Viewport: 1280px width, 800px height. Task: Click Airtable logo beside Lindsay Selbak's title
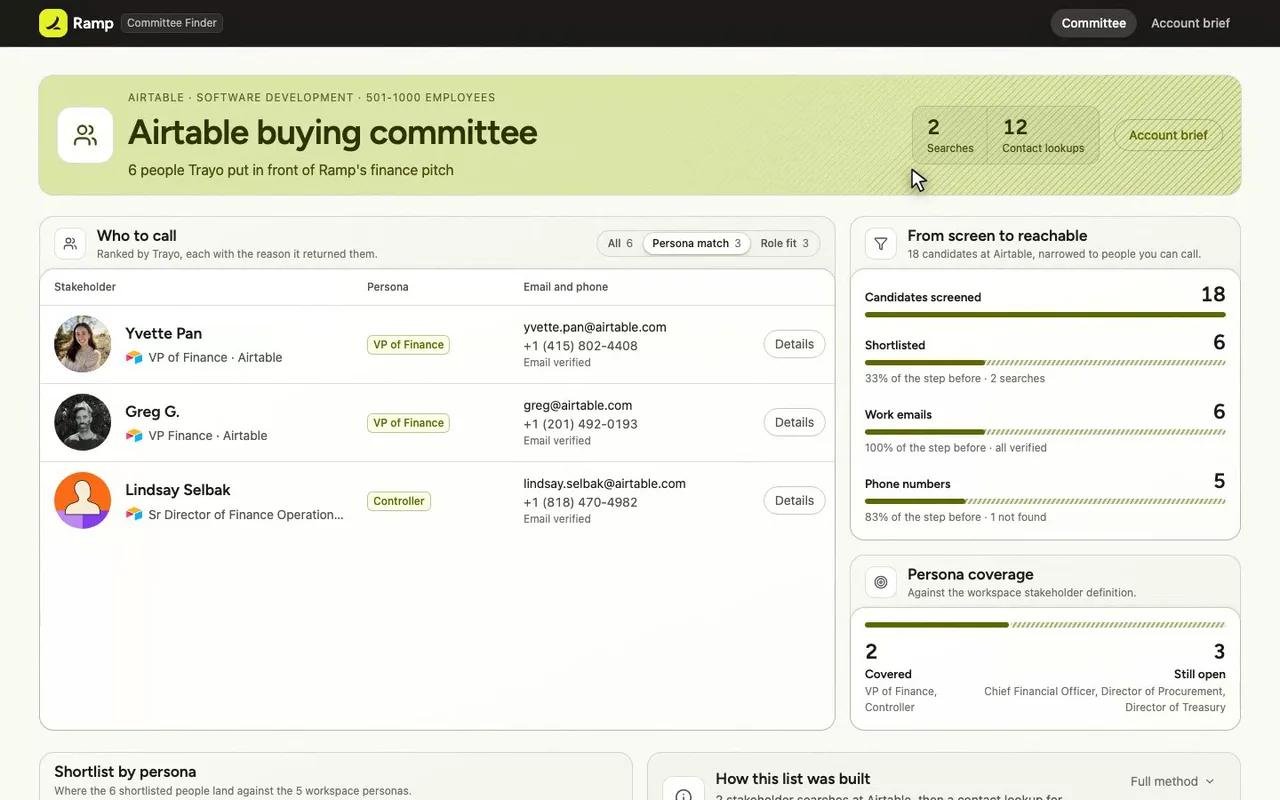134,514
